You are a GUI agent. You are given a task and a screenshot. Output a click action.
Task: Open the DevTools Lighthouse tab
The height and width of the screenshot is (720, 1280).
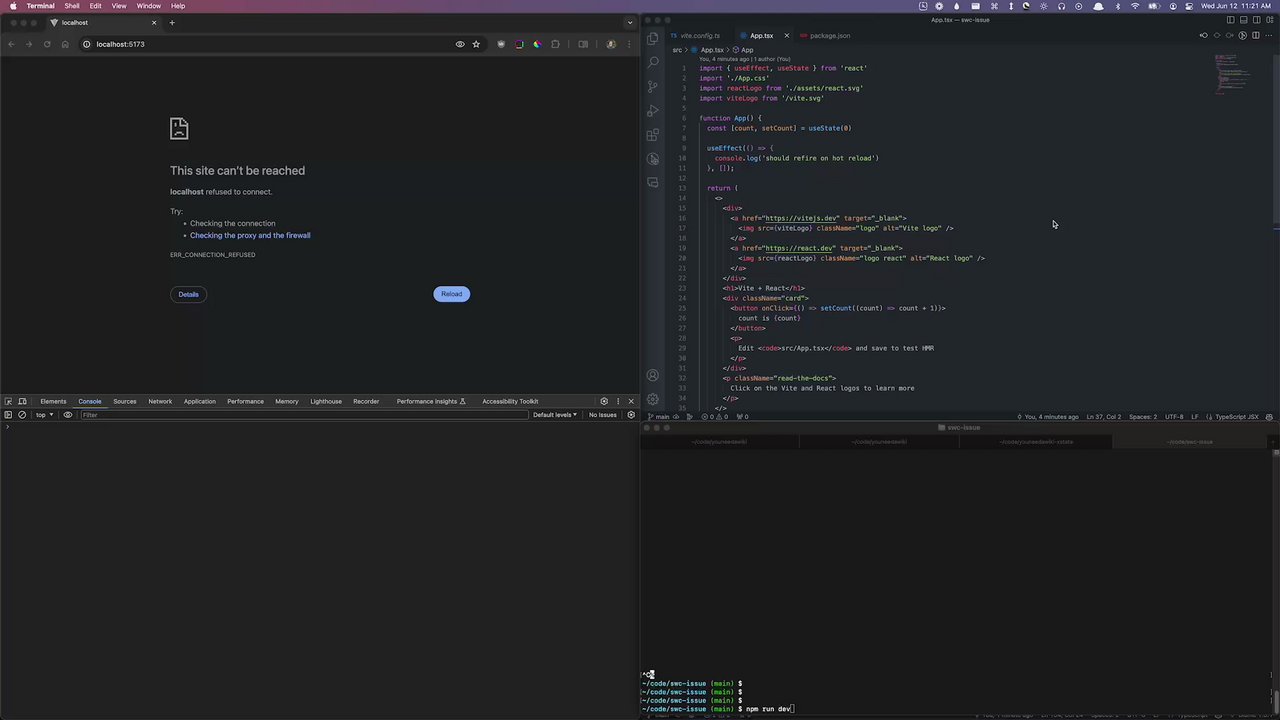click(x=326, y=401)
